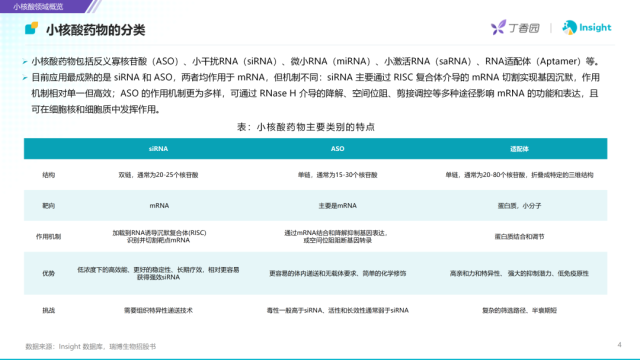Image resolution: width=640 pixels, height=360 pixels.
Task: Click the cell 主要是mRNA
Action: (x=338, y=206)
